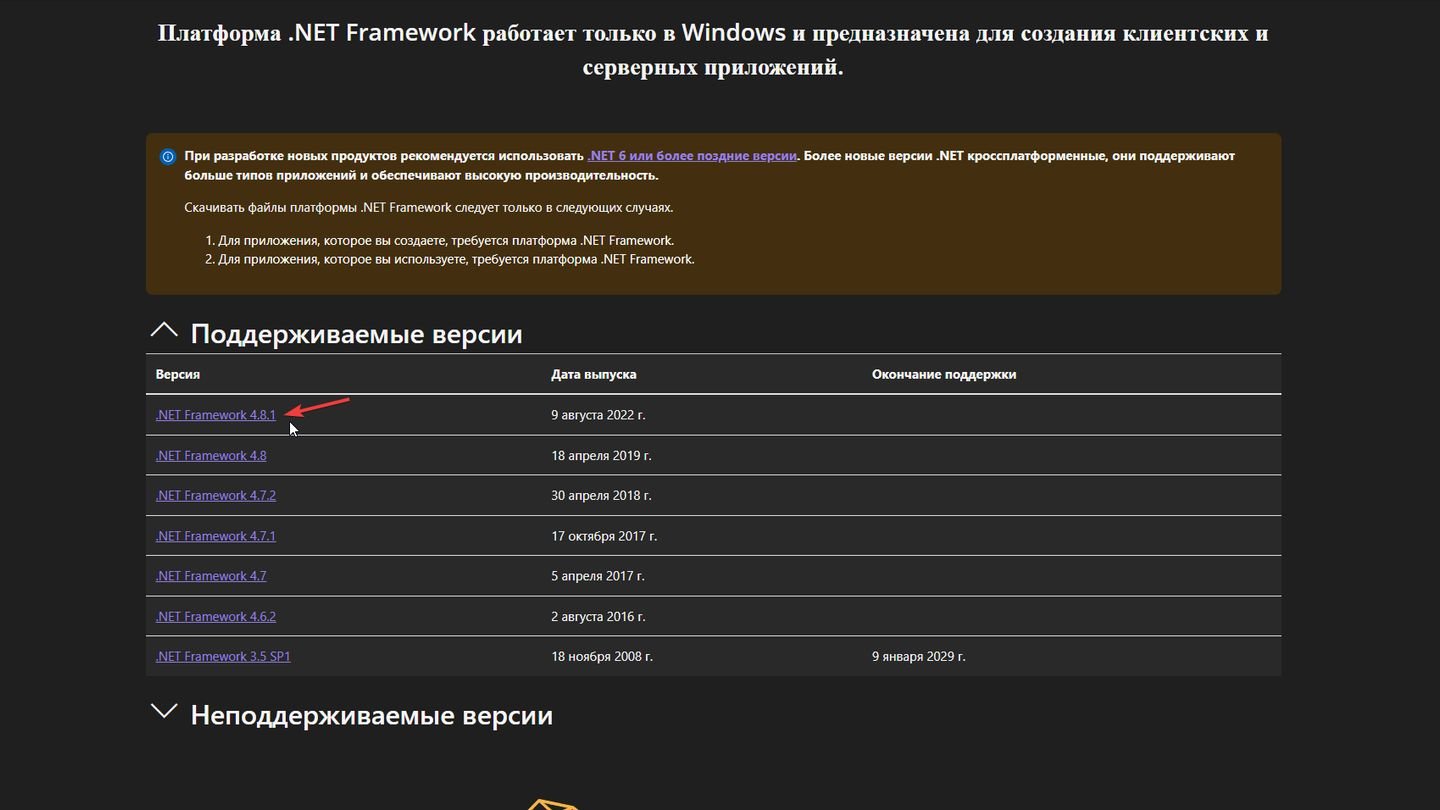Click the date "5 апреля 2017 г."

click(x=598, y=576)
